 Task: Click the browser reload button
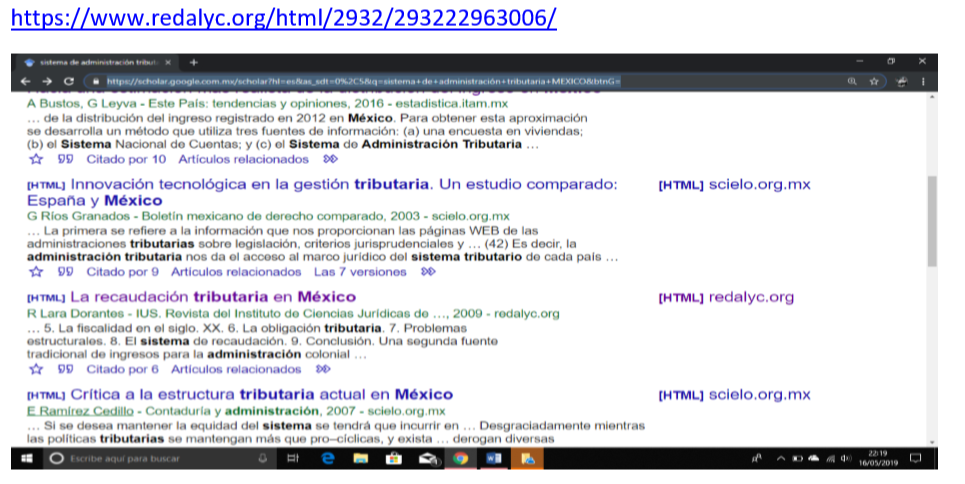tap(69, 81)
